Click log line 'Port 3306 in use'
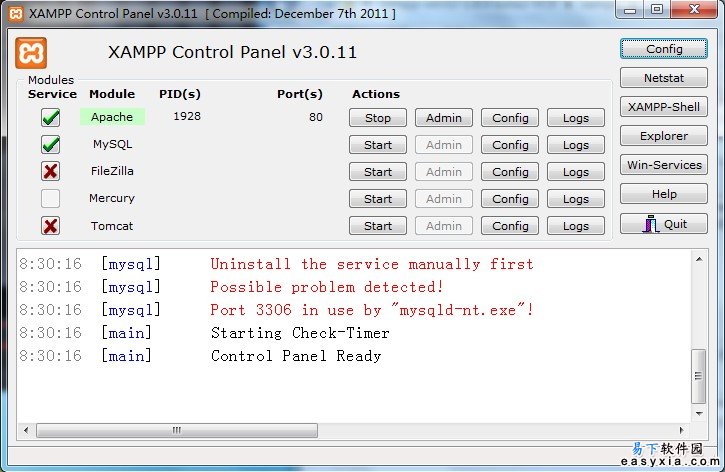This screenshot has height=472, width=725. [x=372, y=310]
